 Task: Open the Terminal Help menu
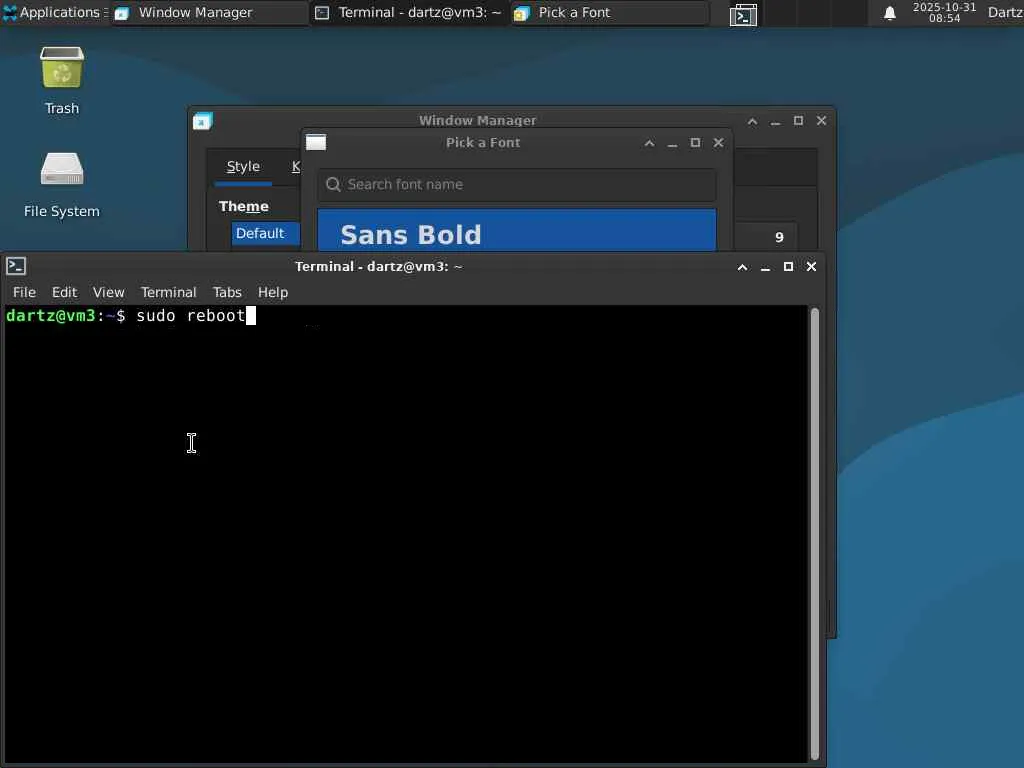point(273,292)
